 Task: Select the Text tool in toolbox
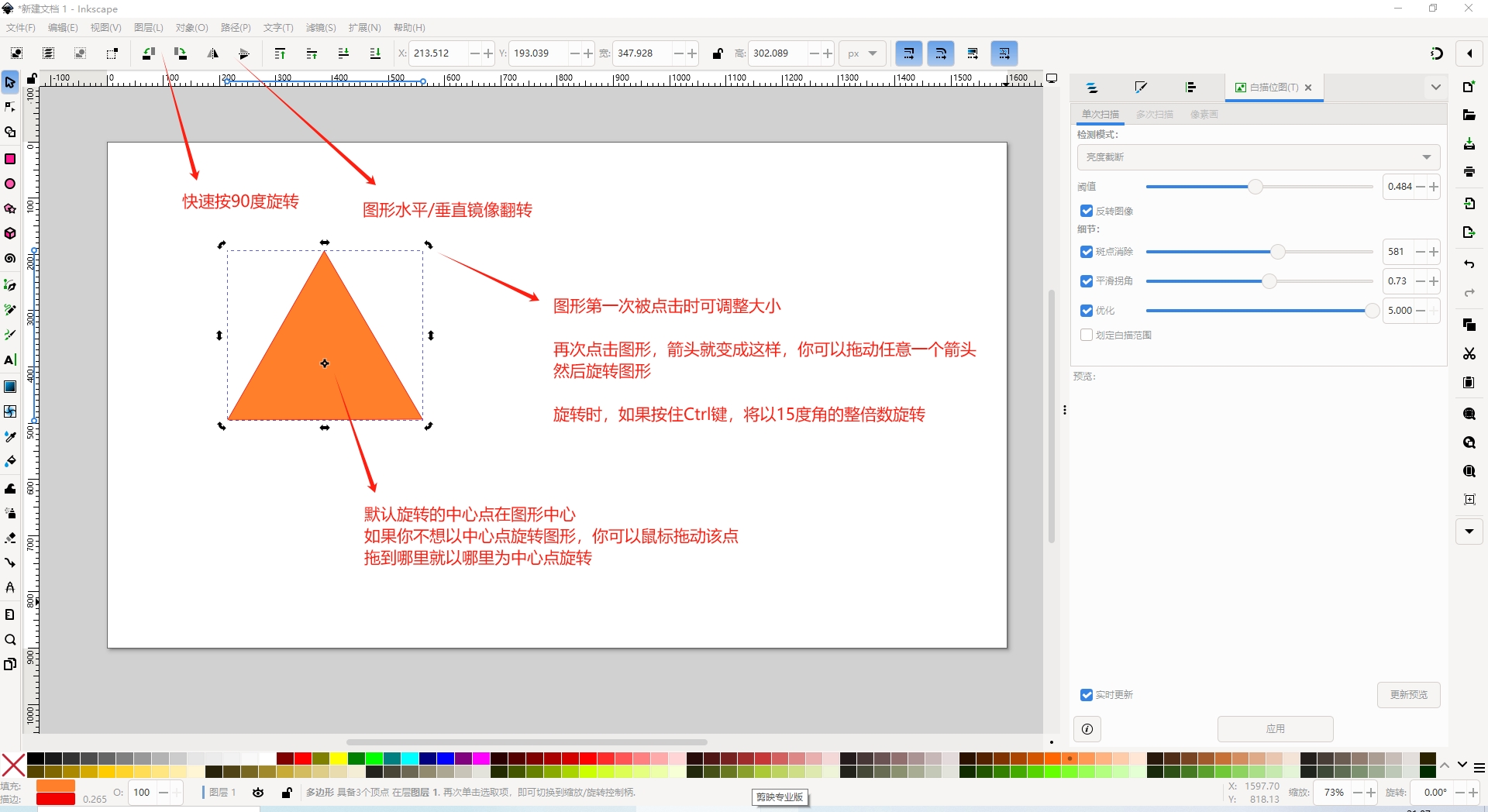10,360
